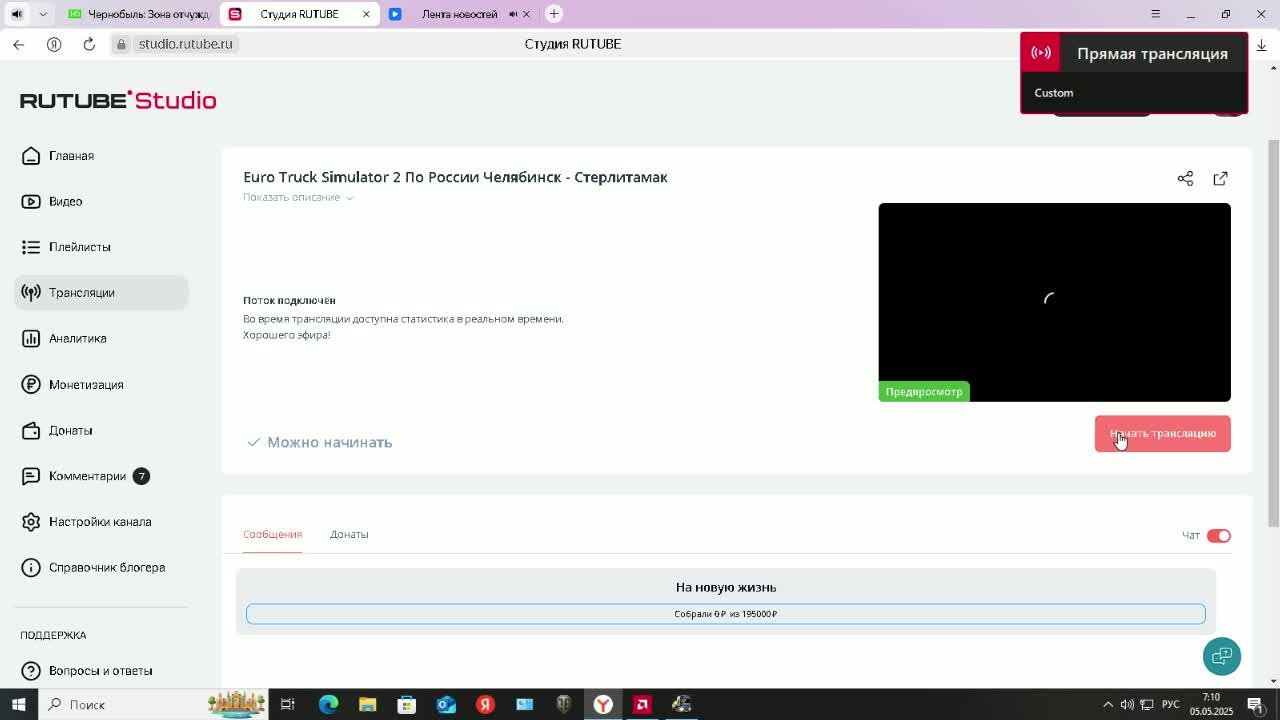The width and height of the screenshot is (1280, 720).
Task: Open File Explorer from taskbar
Action: [367, 705]
